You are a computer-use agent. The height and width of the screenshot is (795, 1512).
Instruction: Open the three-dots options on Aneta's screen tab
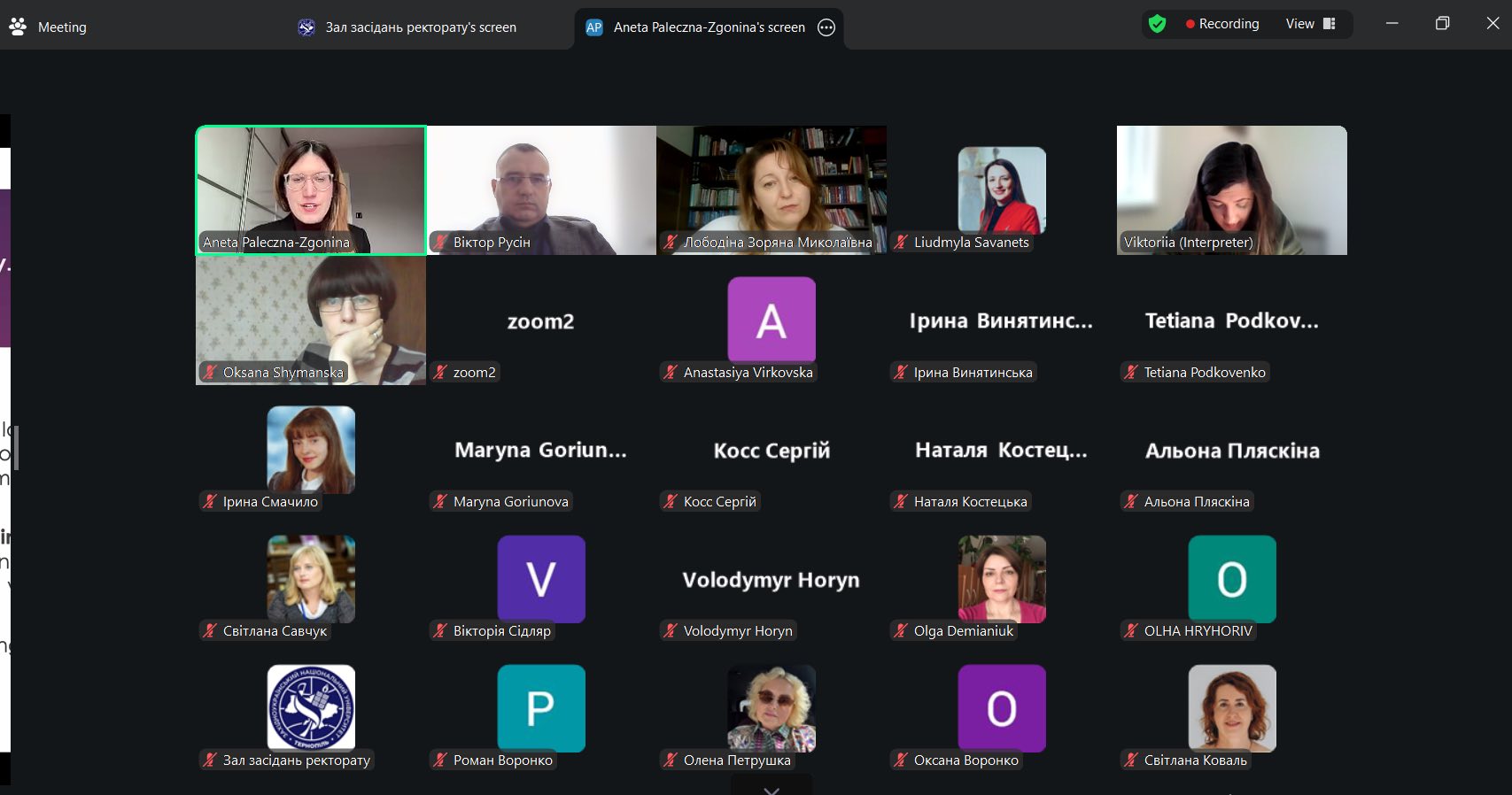pyautogui.click(x=826, y=27)
